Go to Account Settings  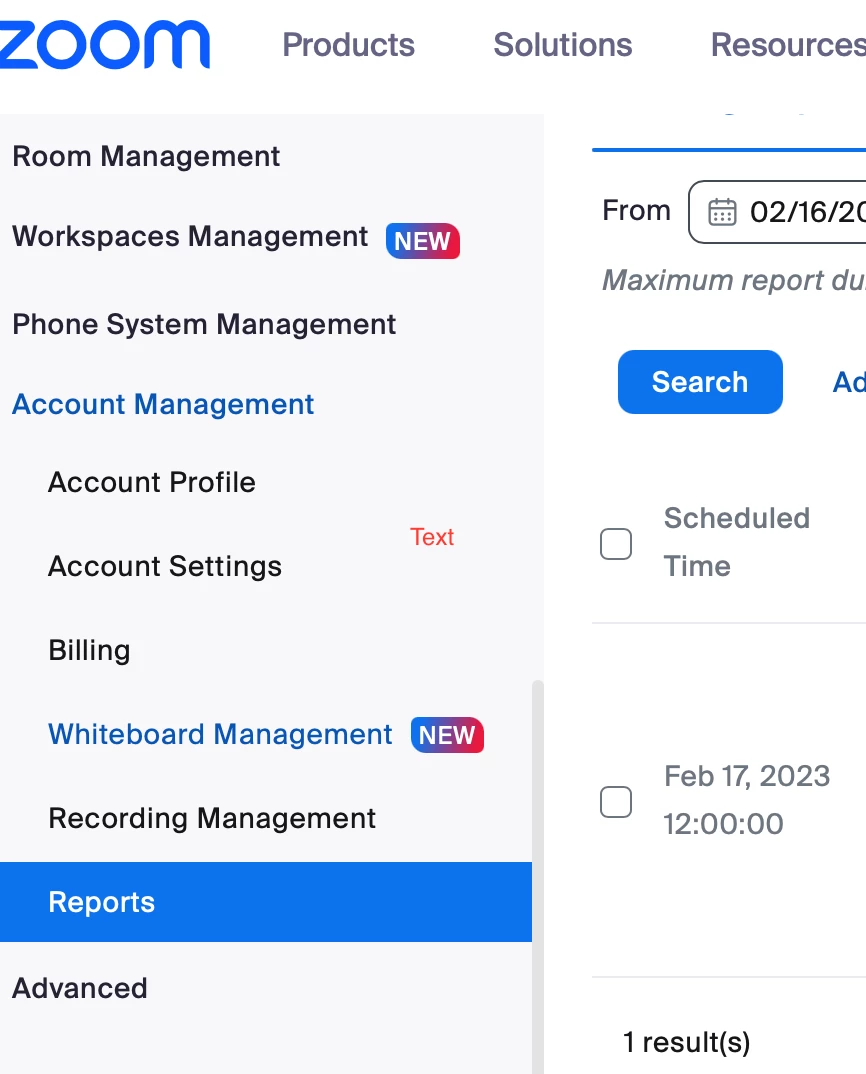point(164,566)
